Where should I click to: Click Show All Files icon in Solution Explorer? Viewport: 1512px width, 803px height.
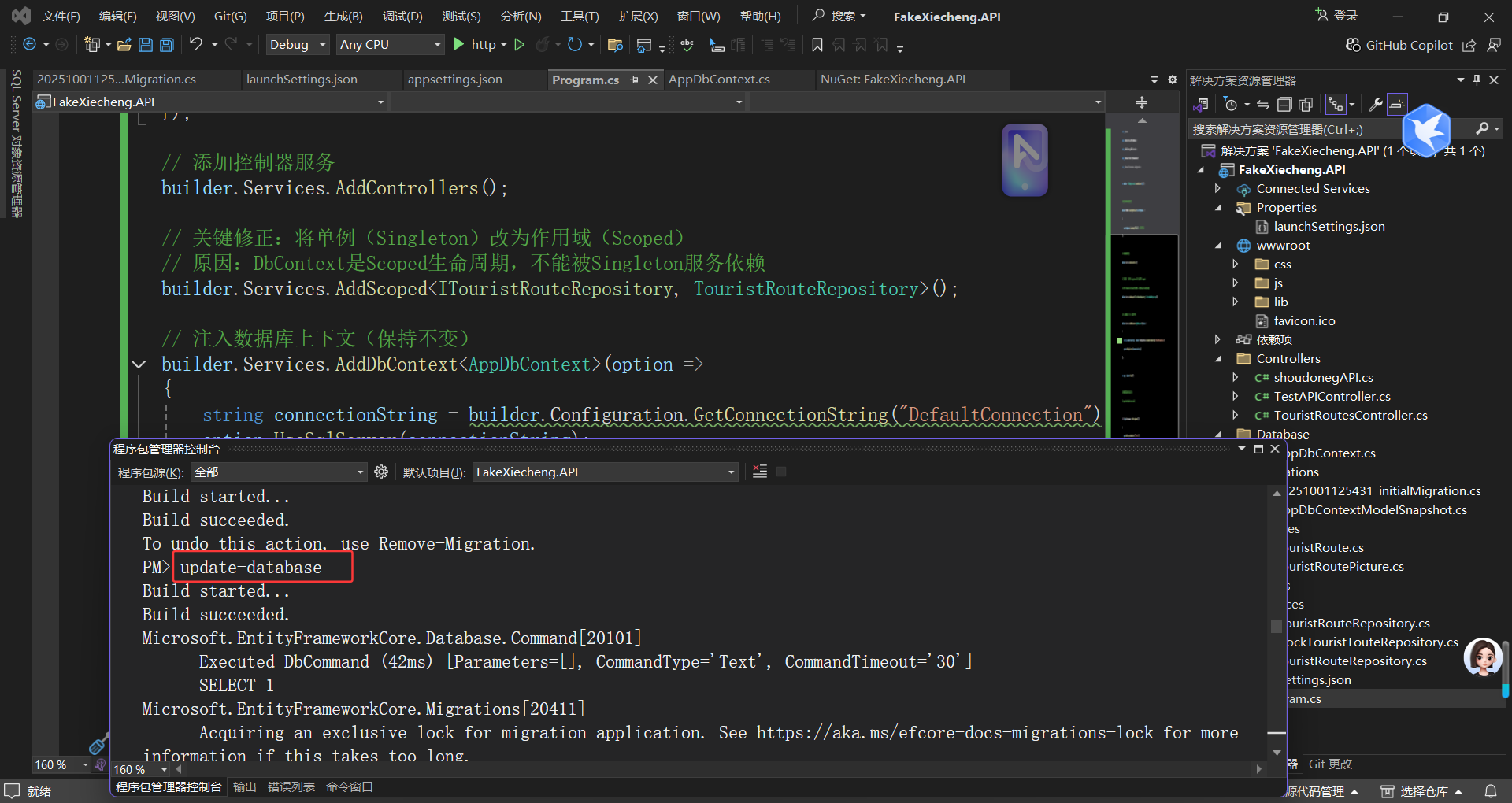point(1306,104)
